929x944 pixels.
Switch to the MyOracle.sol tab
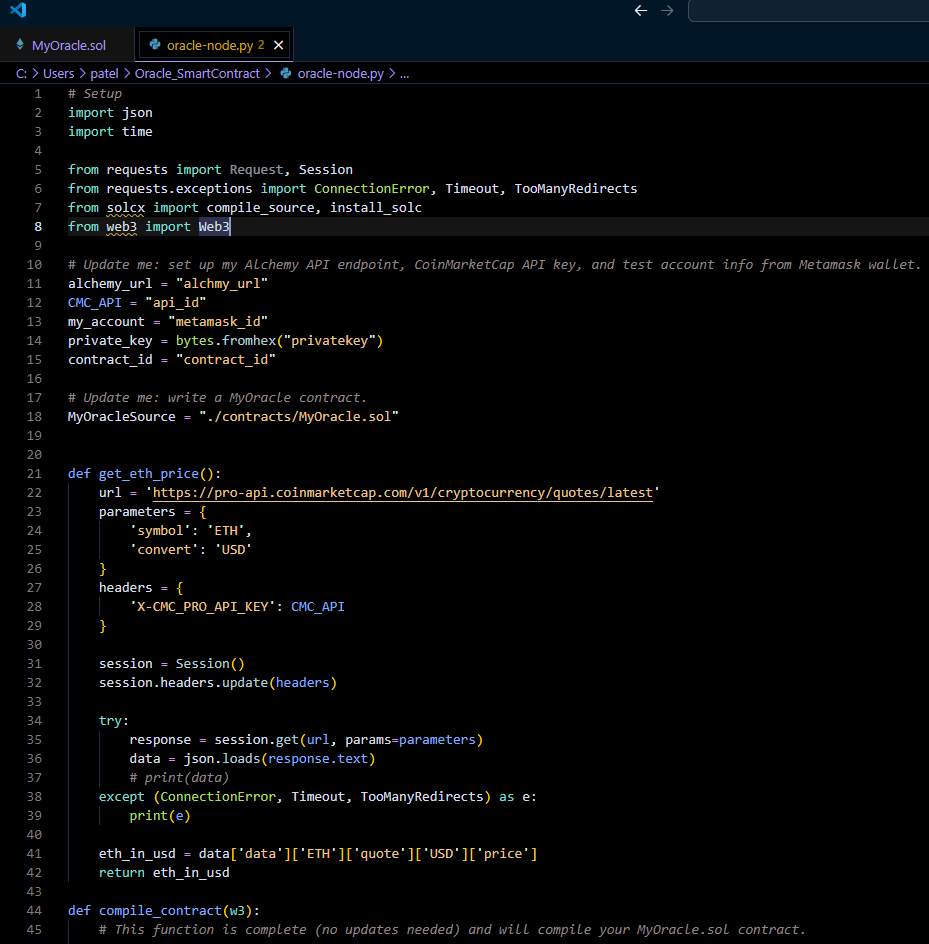(x=69, y=45)
